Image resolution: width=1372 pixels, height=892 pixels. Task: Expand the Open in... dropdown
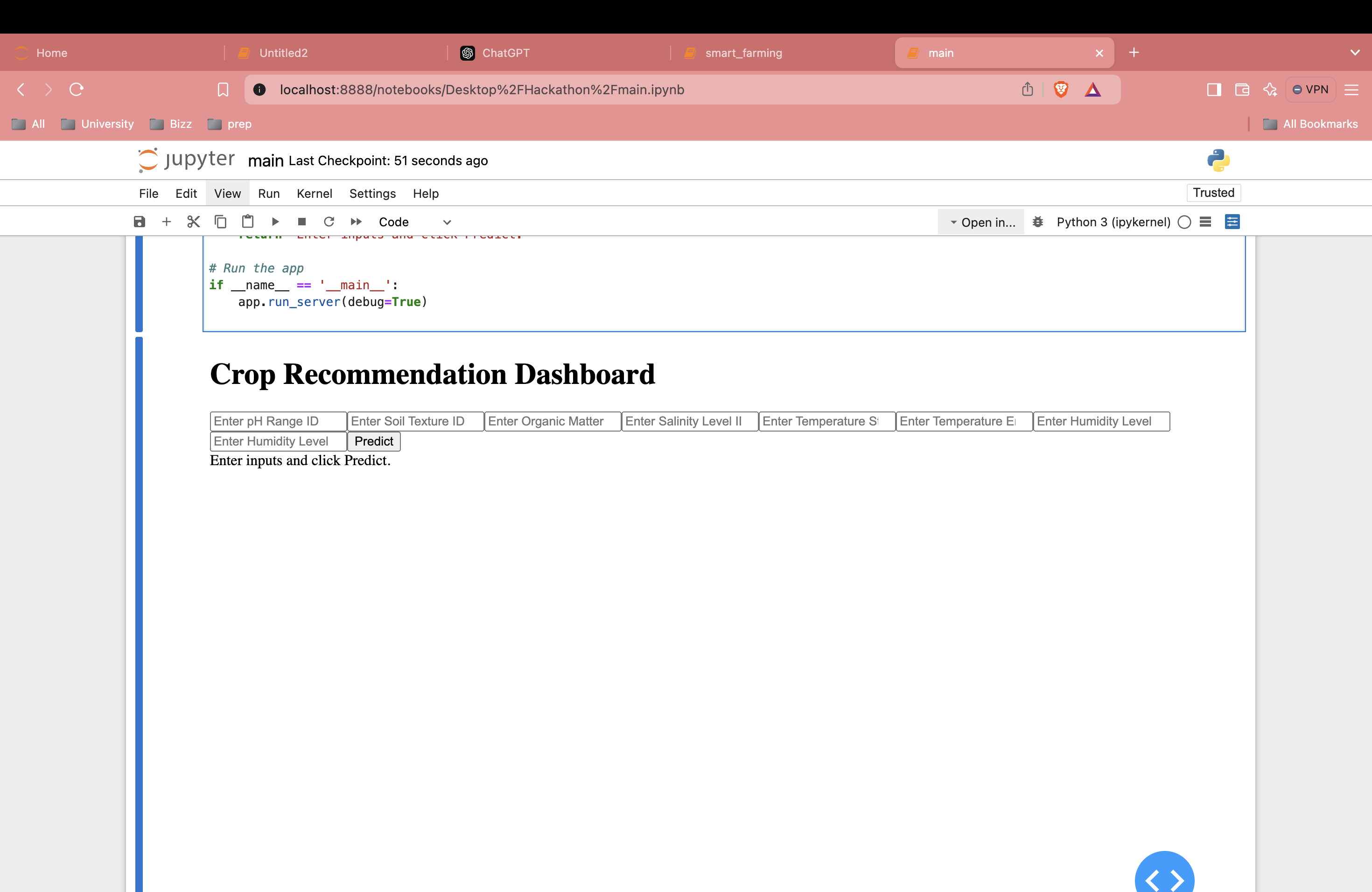(982, 222)
